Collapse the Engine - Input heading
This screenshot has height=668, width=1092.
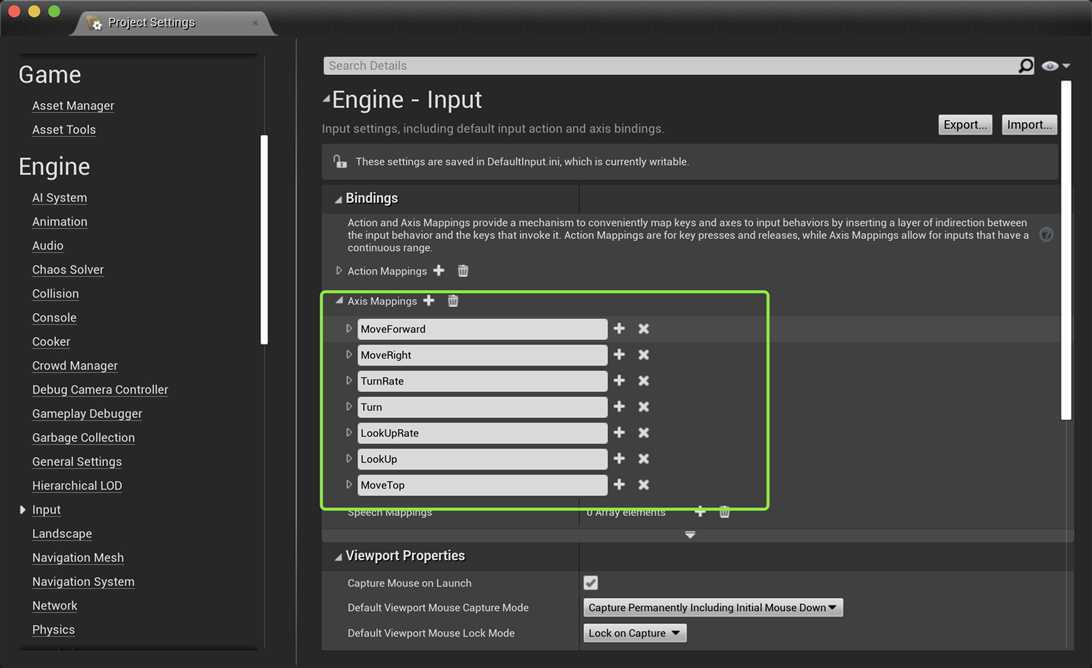tap(326, 100)
